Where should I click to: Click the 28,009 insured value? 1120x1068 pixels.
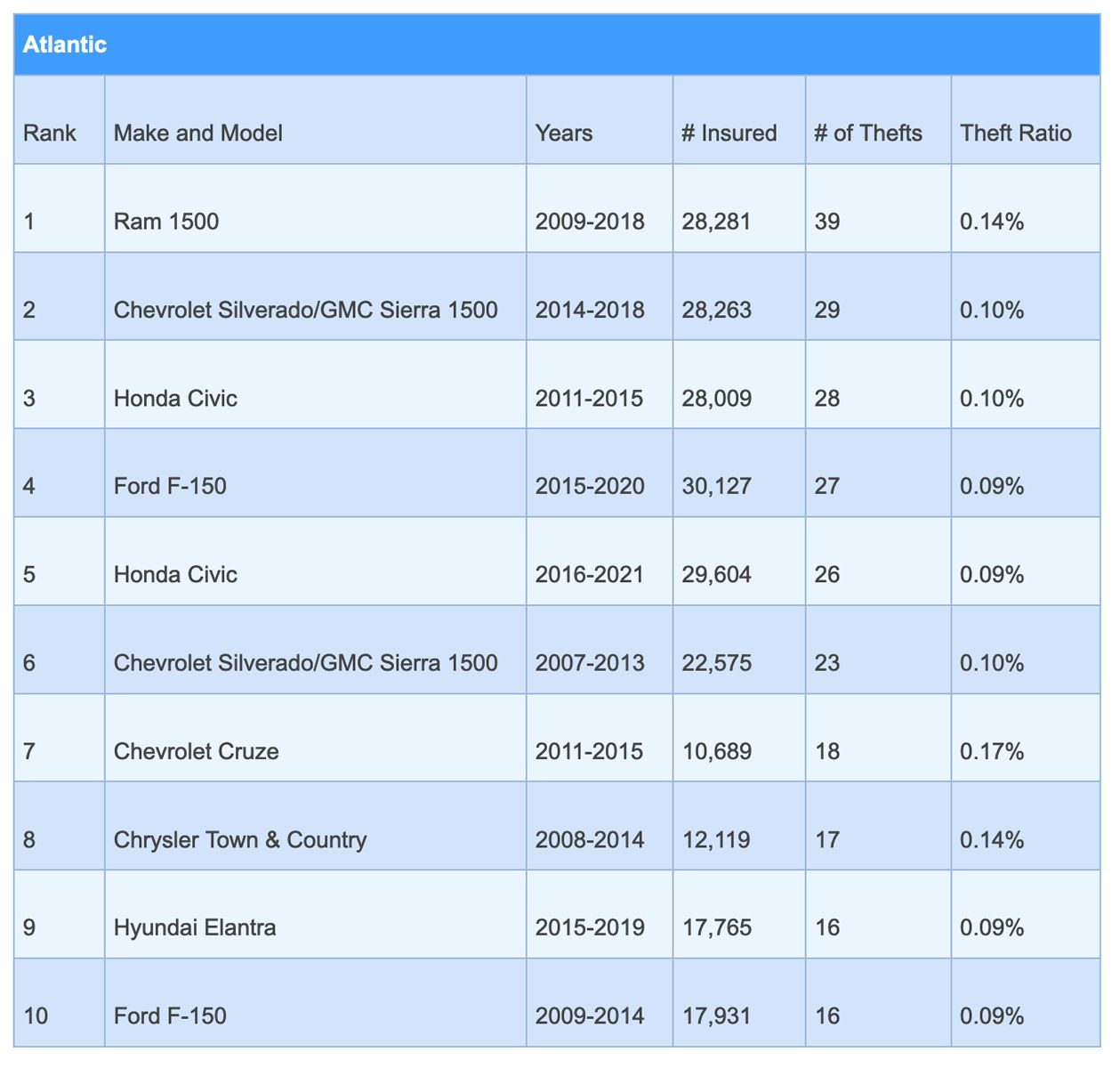pos(717,398)
